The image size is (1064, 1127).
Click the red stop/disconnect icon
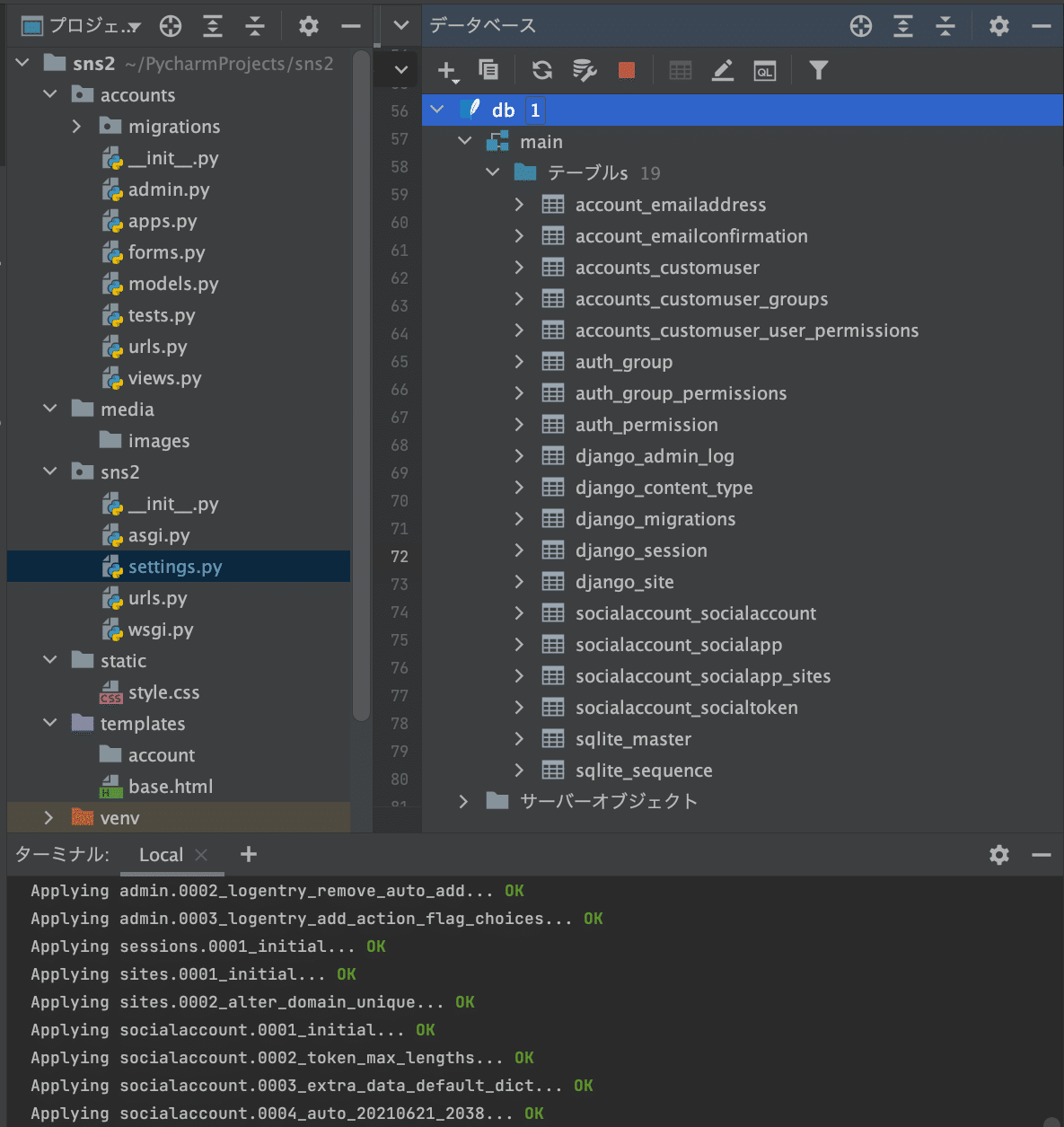[627, 70]
